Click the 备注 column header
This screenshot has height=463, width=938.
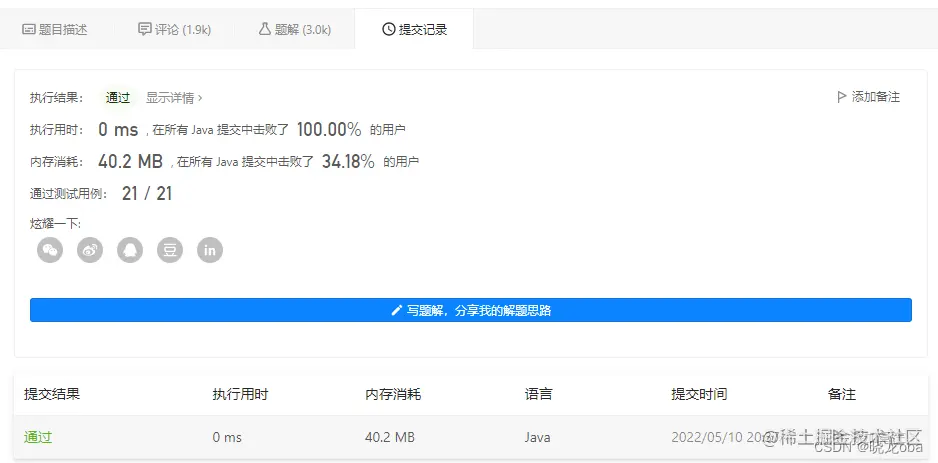point(842,394)
